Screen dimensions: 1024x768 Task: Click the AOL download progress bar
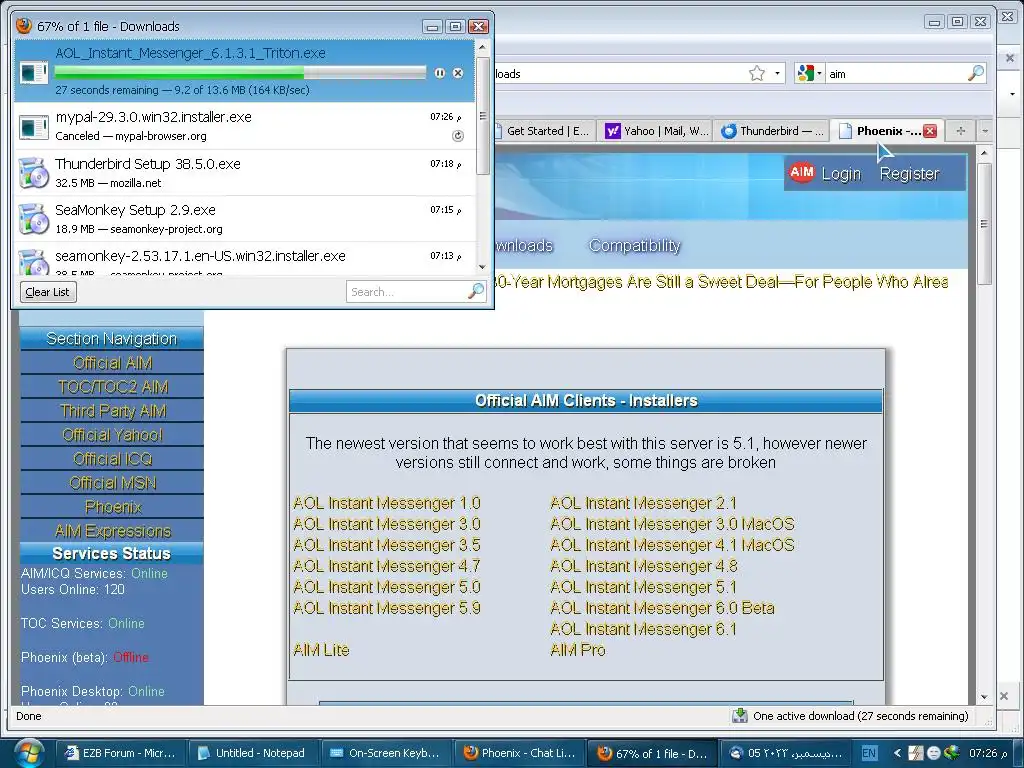[x=240, y=72]
